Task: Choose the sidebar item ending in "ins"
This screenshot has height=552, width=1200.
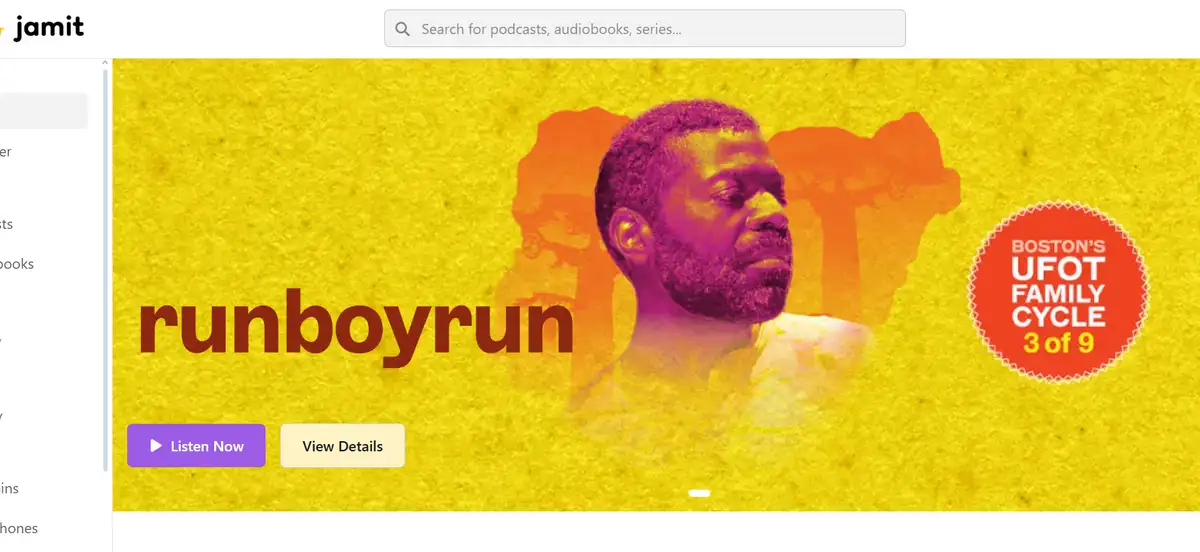Action: [10, 488]
